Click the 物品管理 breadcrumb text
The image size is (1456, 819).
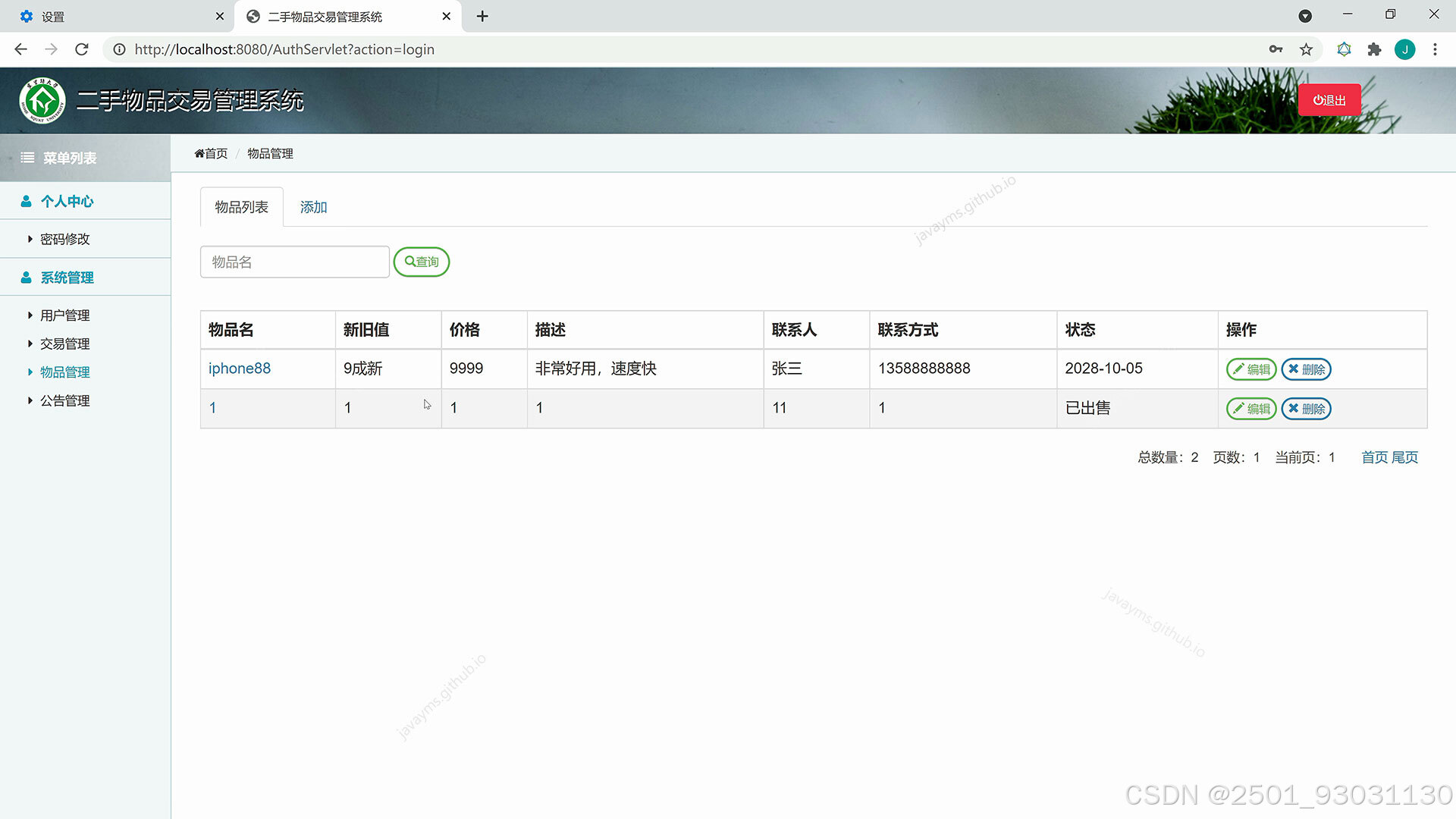click(270, 153)
